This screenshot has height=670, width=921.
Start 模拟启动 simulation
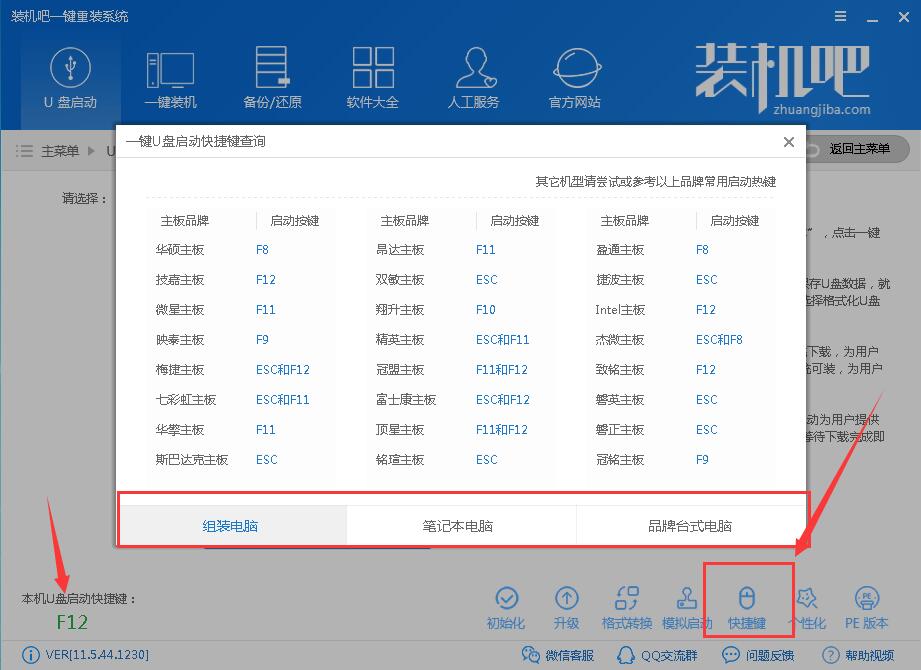[x=688, y=600]
